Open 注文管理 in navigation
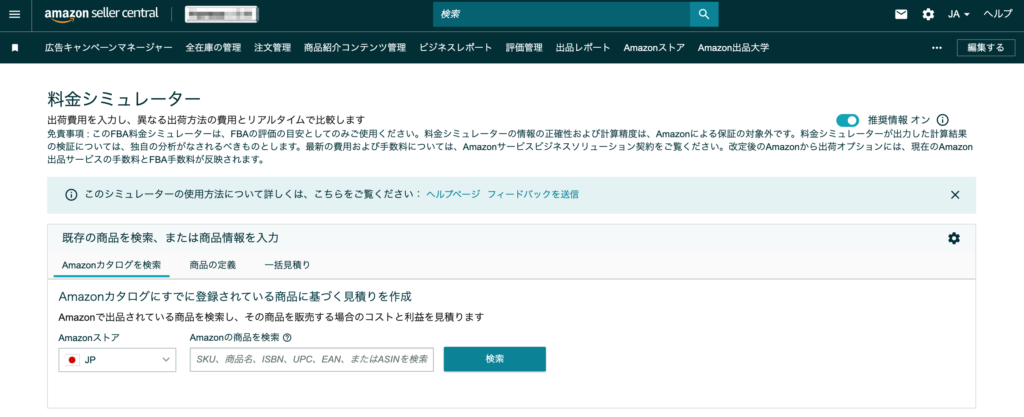Screen dimensions: 1024x417 [272, 48]
